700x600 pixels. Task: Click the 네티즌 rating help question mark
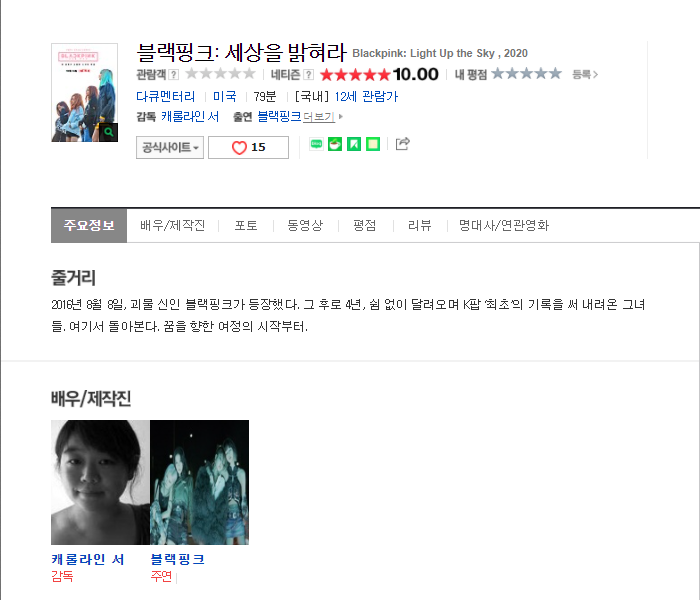[308, 75]
